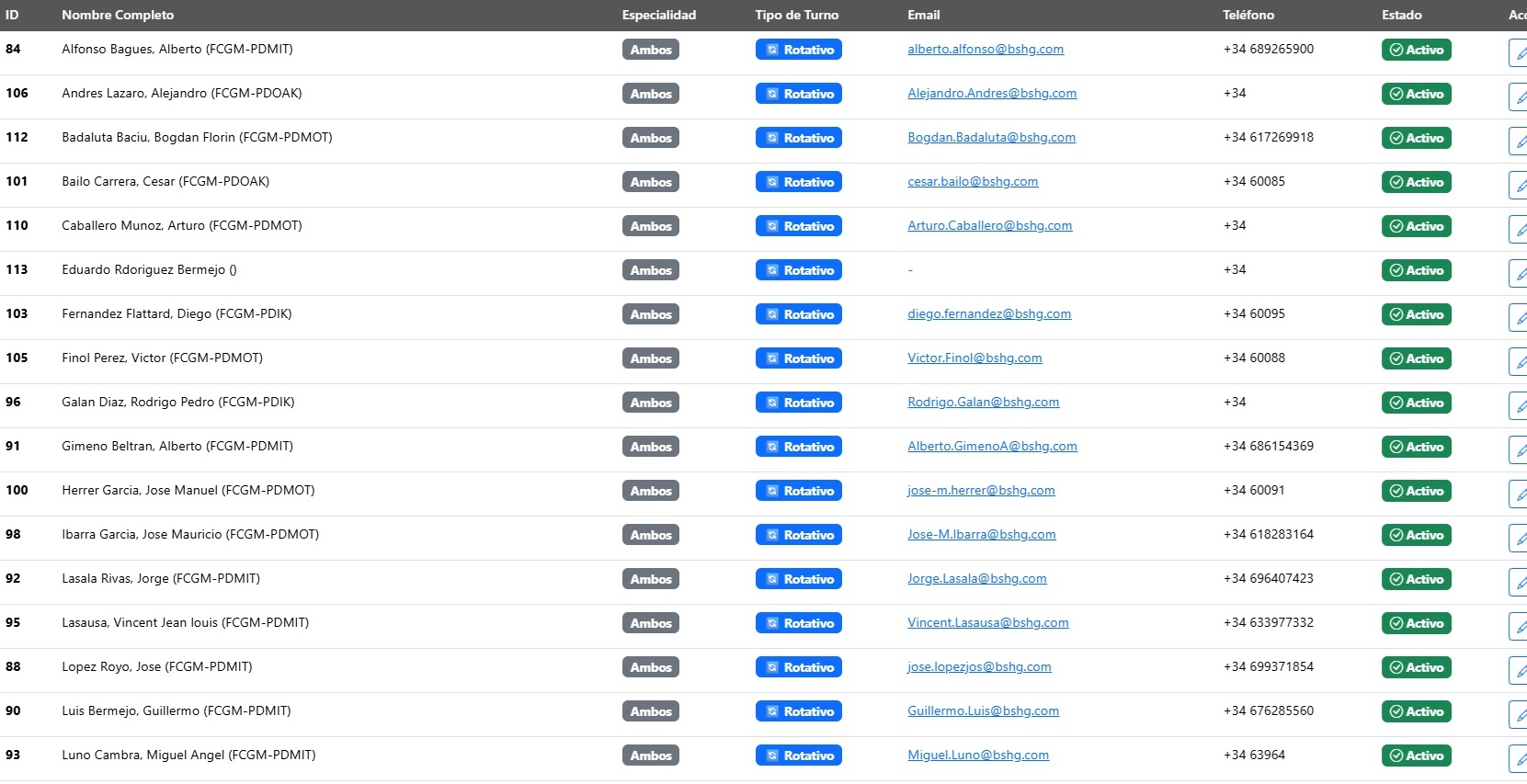The height and width of the screenshot is (784, 1527).
Task: Click Ambos badge in Badaluta Baciu row
Action: 651,138
